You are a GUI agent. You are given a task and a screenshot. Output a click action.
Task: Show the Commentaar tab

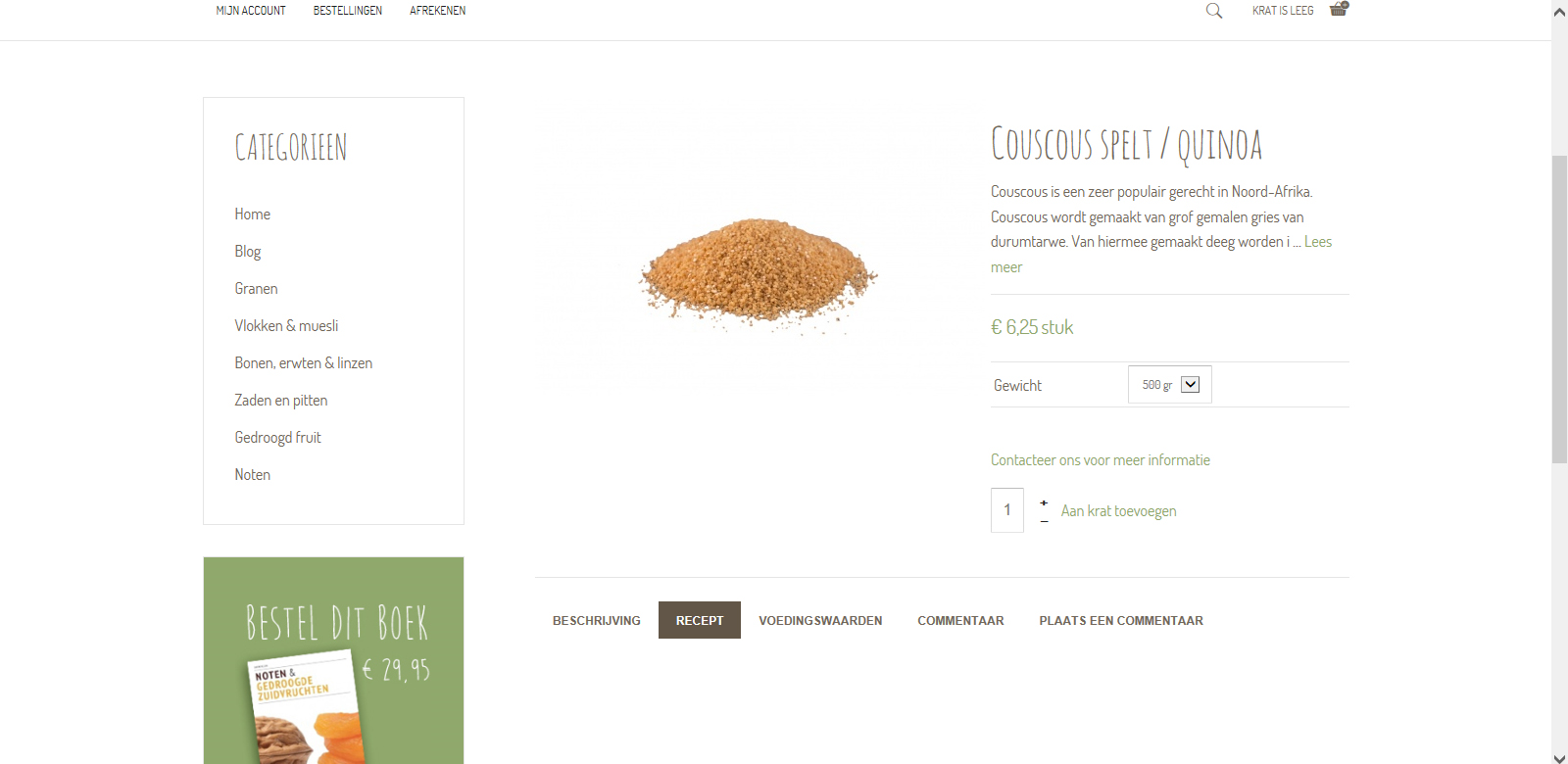coord(960,621)
